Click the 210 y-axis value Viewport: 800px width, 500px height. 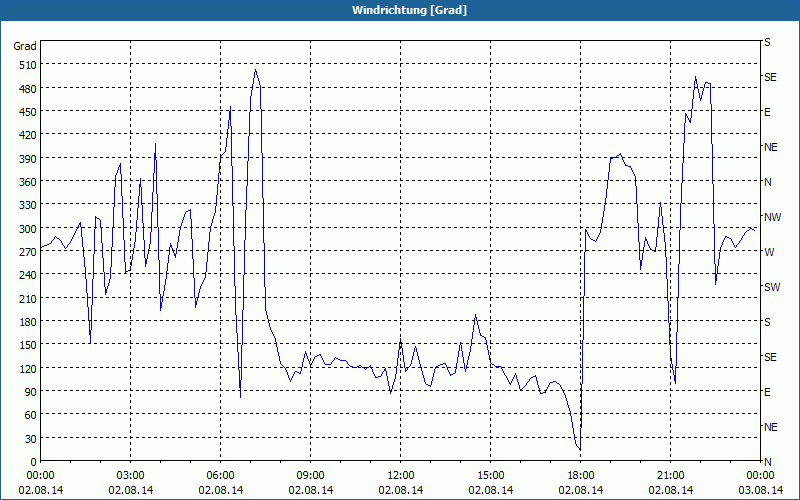click(28, 298)
